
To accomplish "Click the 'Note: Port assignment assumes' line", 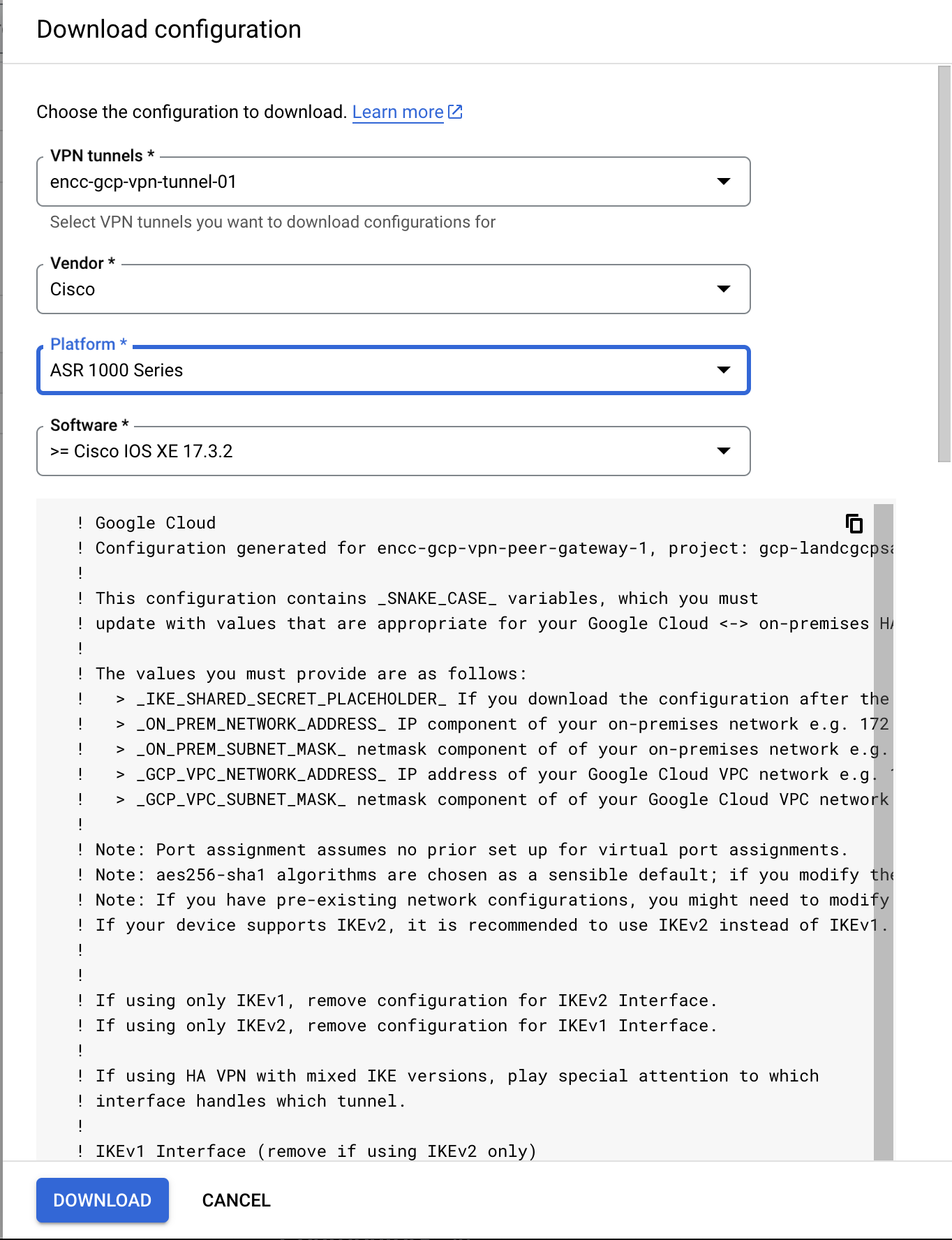I will tap(463, 850).
